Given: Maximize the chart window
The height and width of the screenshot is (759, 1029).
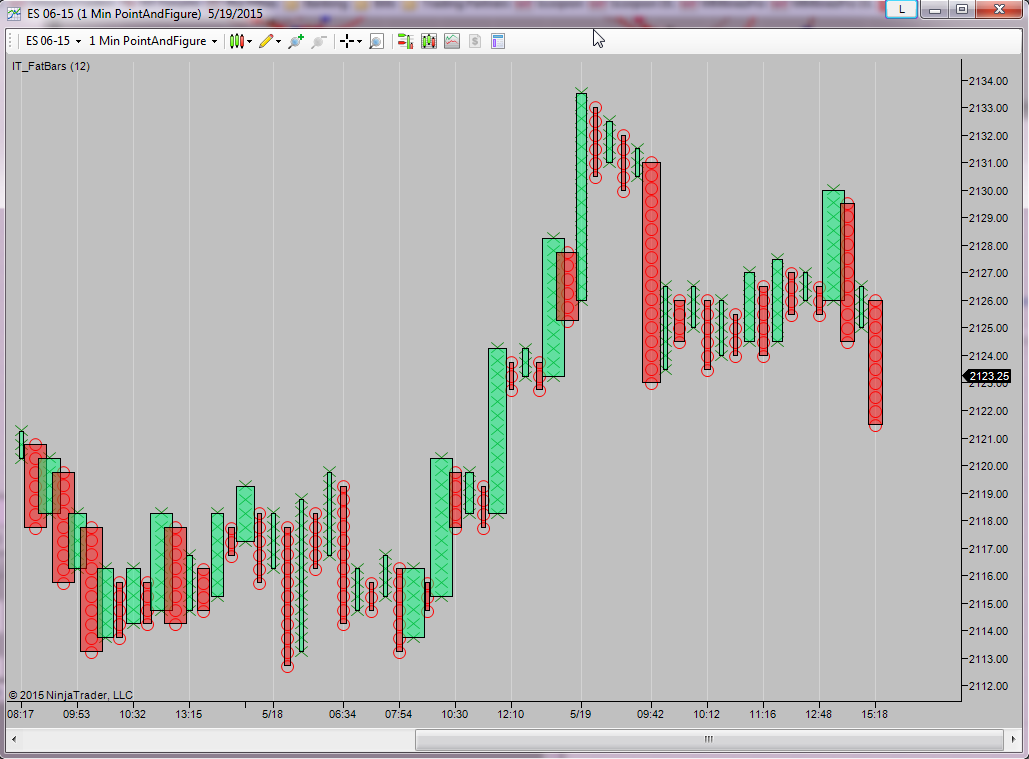Looking at the screenshot, I should click(x=962, y=9).
